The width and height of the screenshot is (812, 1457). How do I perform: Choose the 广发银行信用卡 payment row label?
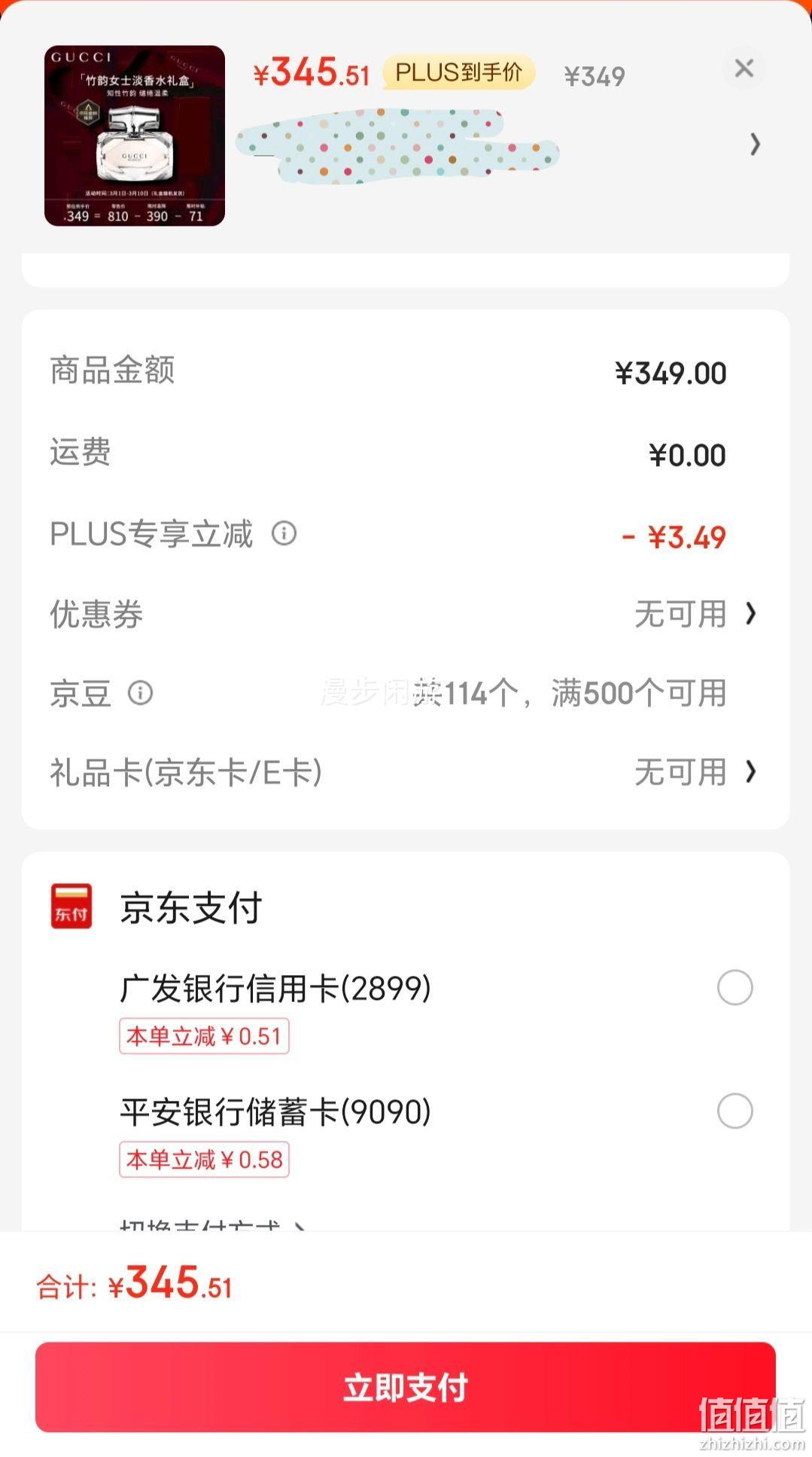coord(275,988)
